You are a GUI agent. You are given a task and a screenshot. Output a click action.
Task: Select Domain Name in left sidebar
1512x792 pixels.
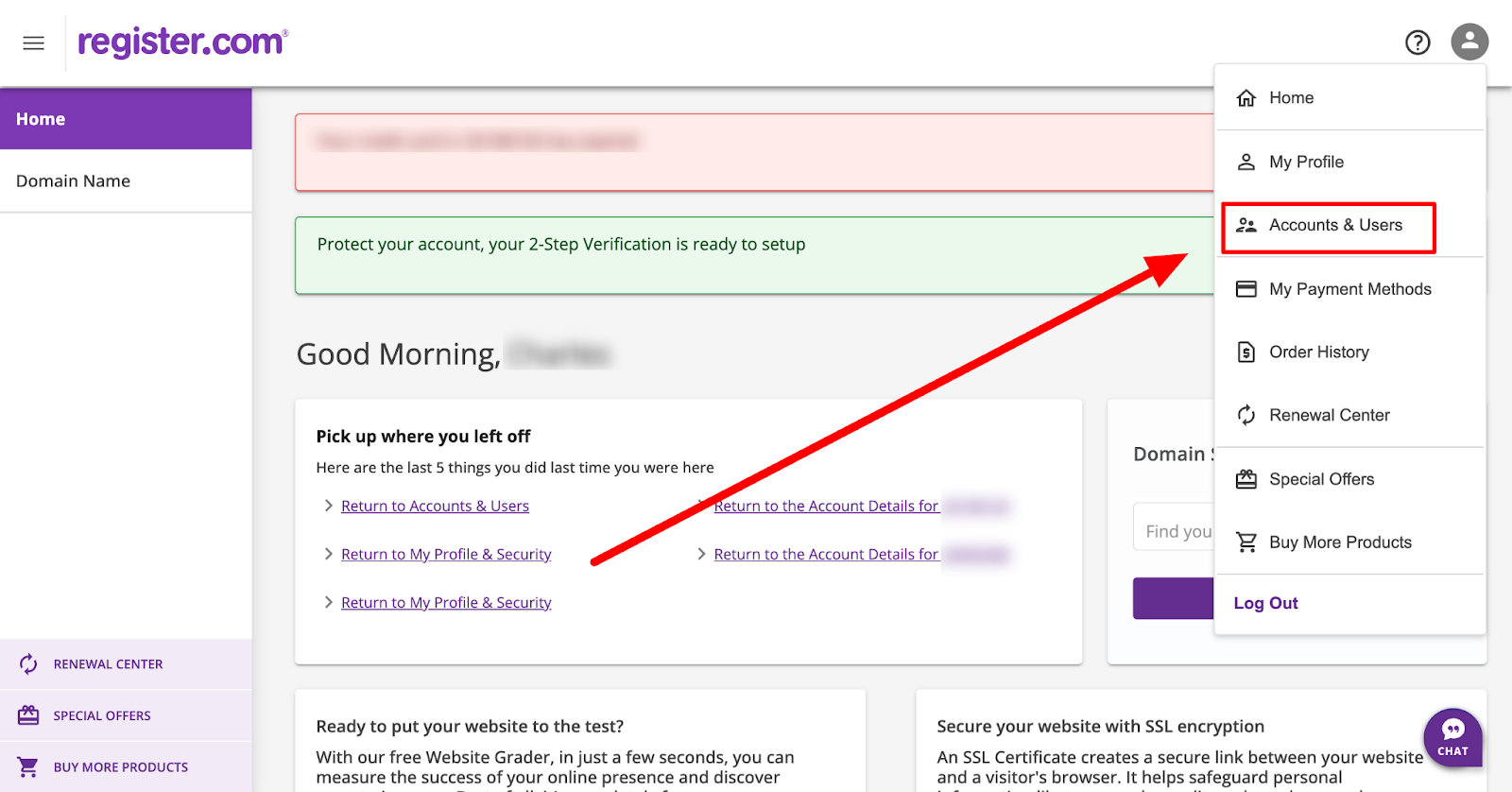(74, 181)
